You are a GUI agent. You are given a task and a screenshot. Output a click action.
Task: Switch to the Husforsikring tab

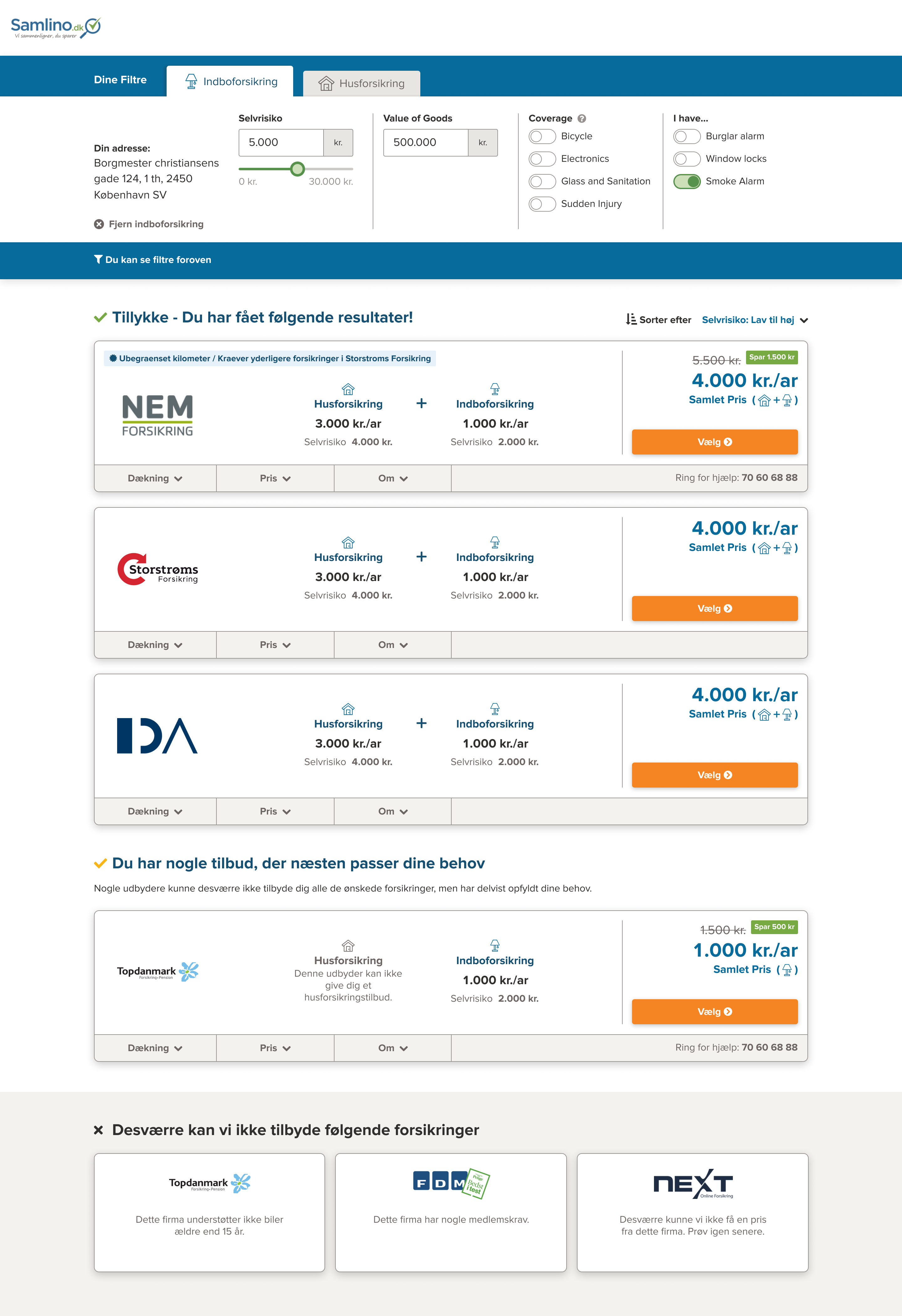361,83
